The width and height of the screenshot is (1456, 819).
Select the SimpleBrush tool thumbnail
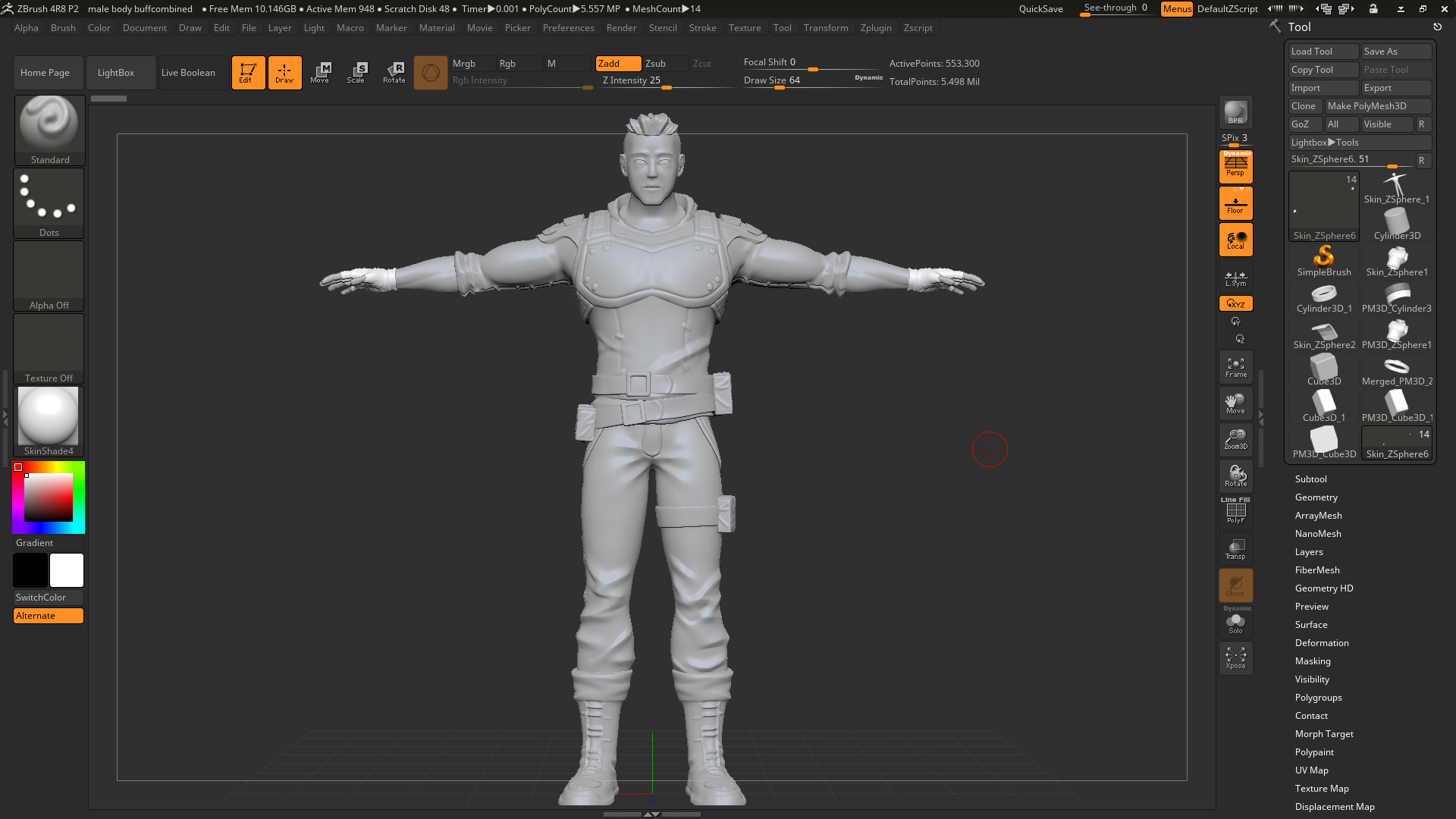pos(1324,262)
